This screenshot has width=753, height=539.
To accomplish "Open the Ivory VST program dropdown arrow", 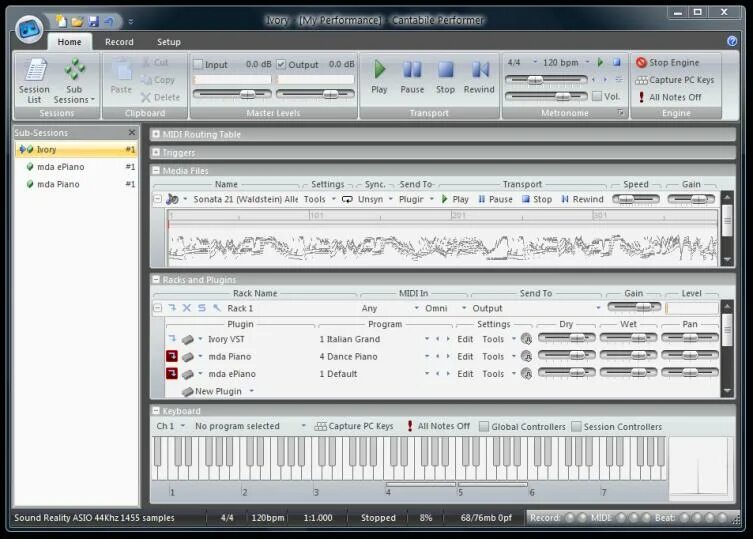I will point(426,339).
